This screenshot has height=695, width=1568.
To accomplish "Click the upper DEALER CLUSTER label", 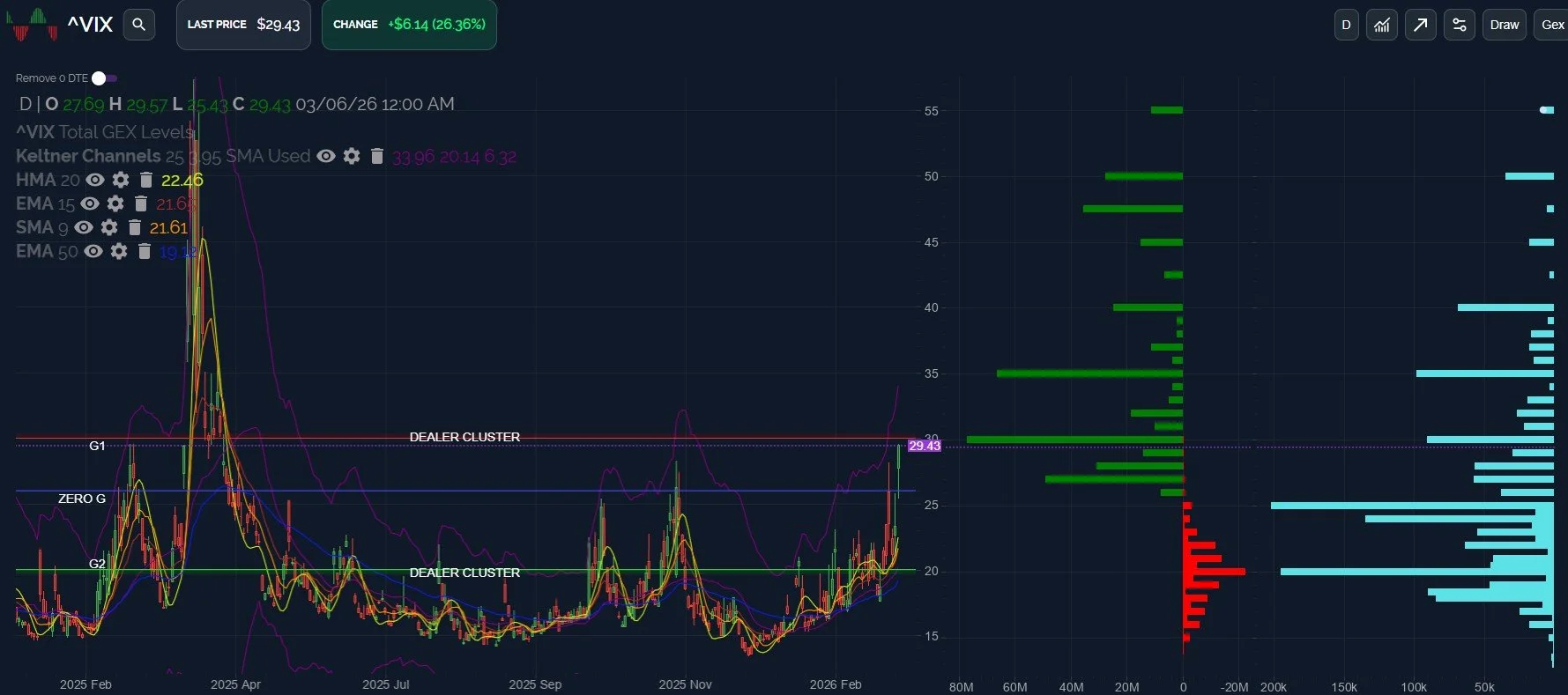I will [x=464, y=437].
